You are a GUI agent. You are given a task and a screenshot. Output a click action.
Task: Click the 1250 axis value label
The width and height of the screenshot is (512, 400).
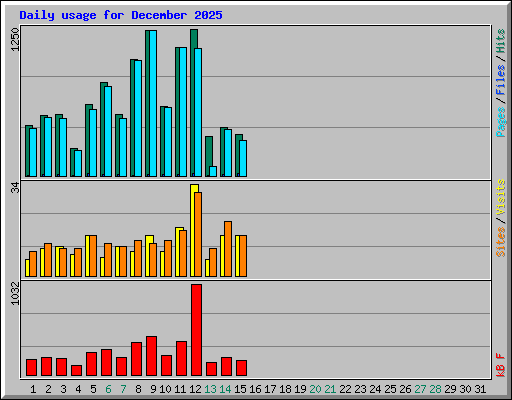pyautogui.click(x=15, y=39)
